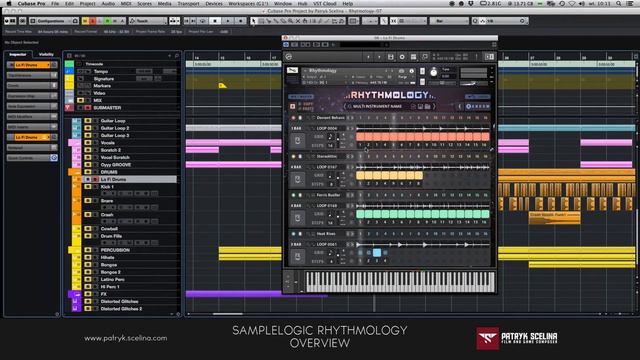The width and height of the screenshot is (640, 360).
Task: Click the Snare track monitor button
Action: 88,200
